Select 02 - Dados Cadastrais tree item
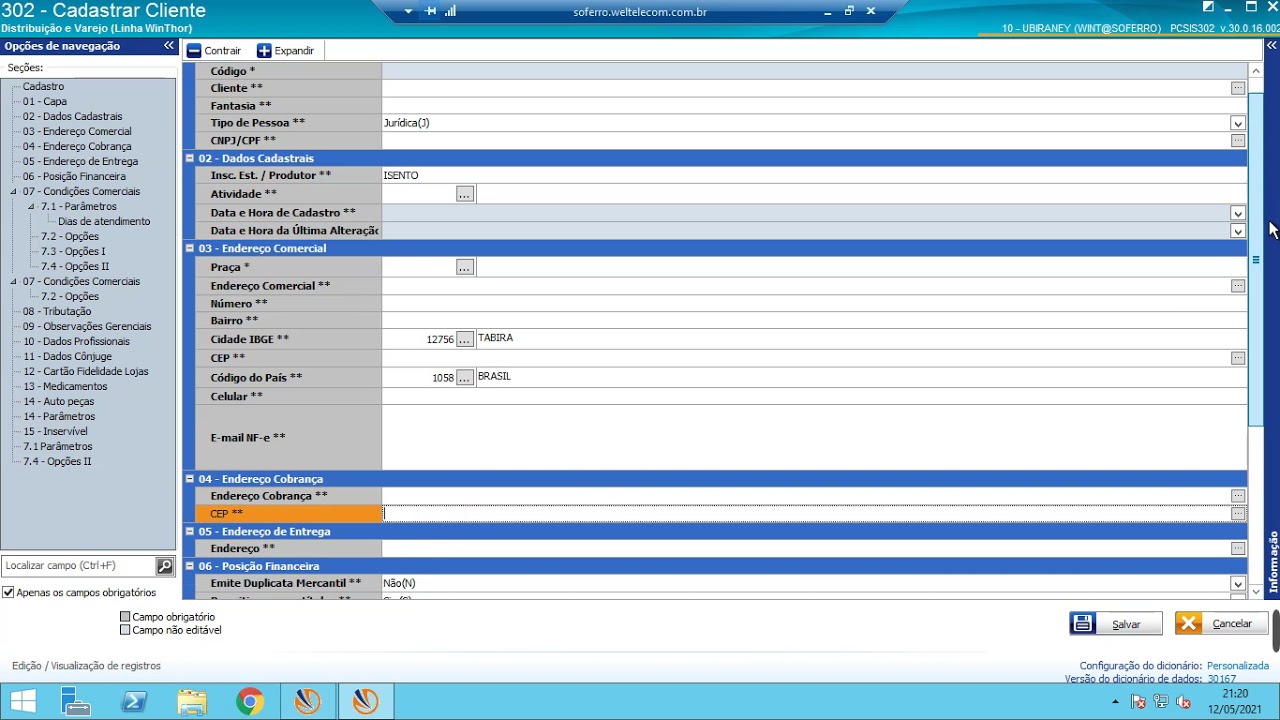 (73, 117)
